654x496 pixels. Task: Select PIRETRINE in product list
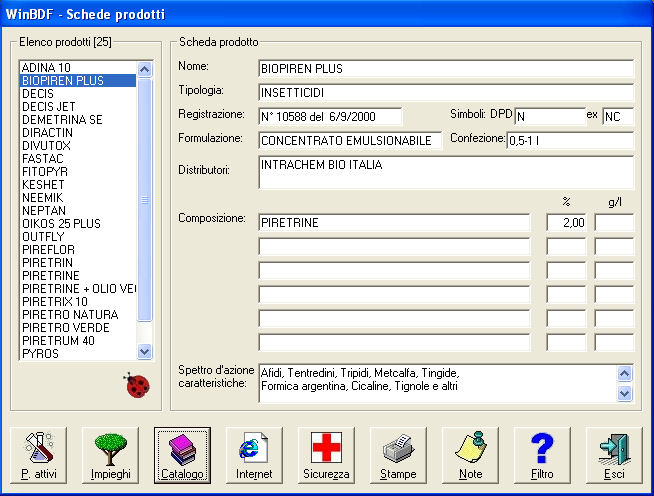point(78,275)
